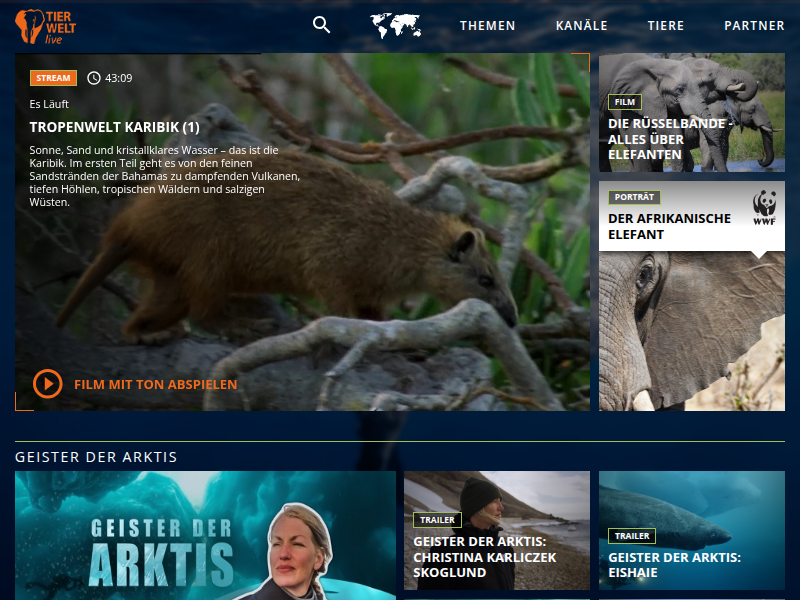Open Tropenwelt Karibik (1) title
This screenshot has height=600, width=800.
point(115,127)
